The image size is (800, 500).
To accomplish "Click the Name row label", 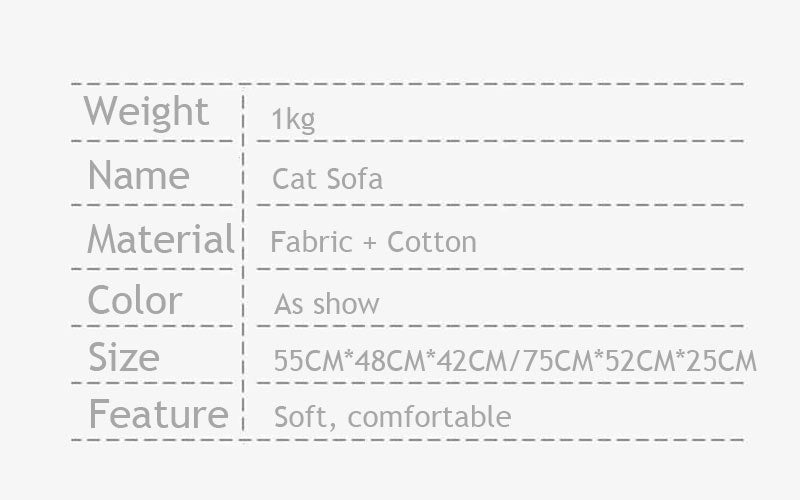I will [138, 176].
